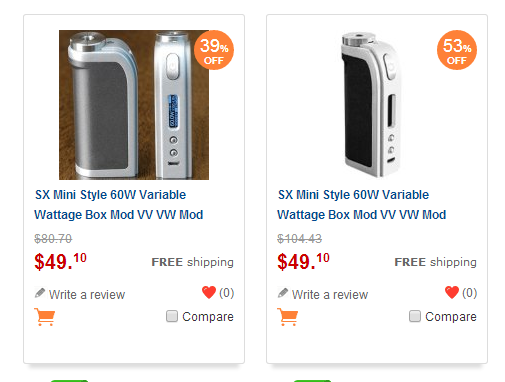Click the $49.10 price on the left card
The width and height of the screenshot is (505, 382).
coord(60,261)
